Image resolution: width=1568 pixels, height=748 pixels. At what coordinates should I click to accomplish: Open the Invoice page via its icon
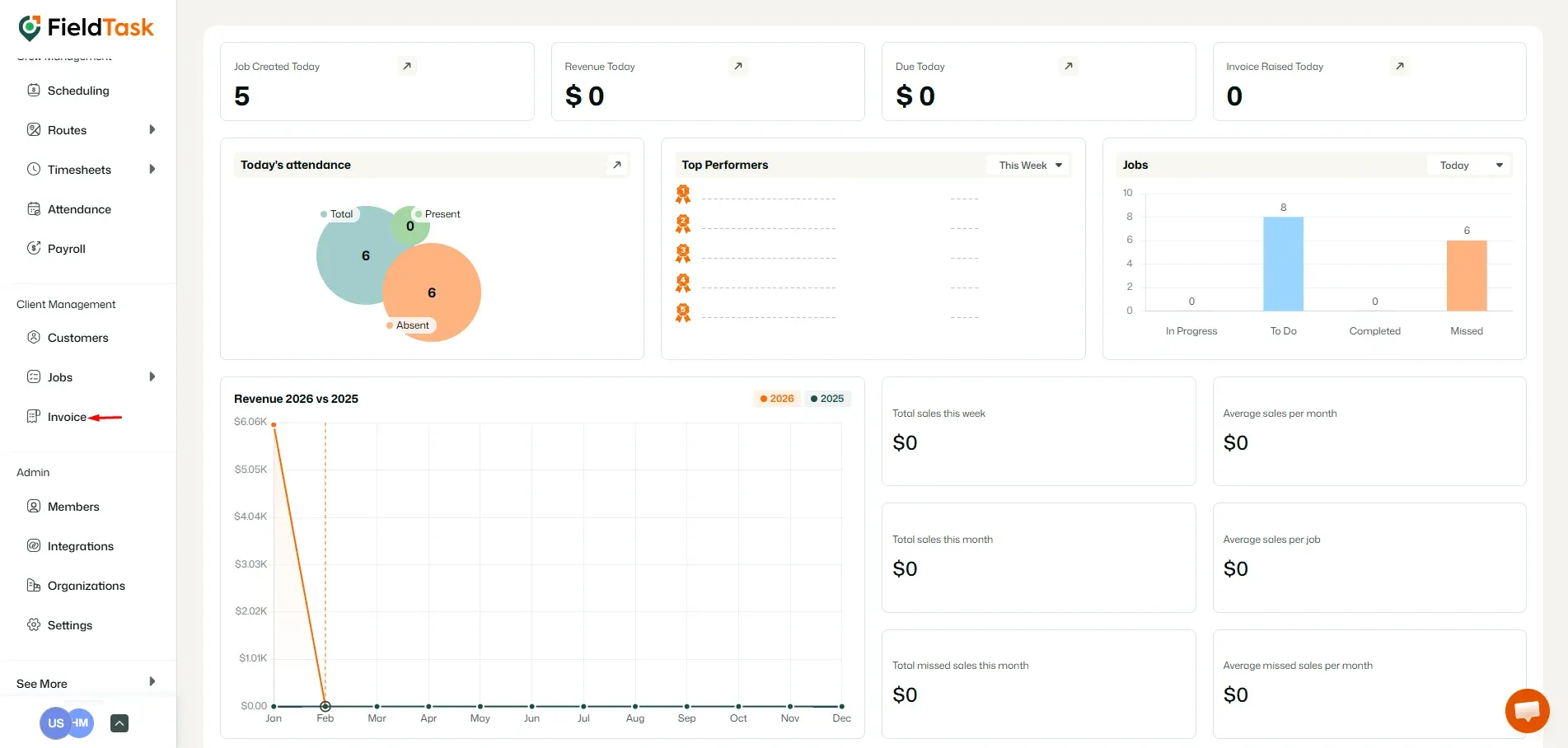(x=33, y=416)
